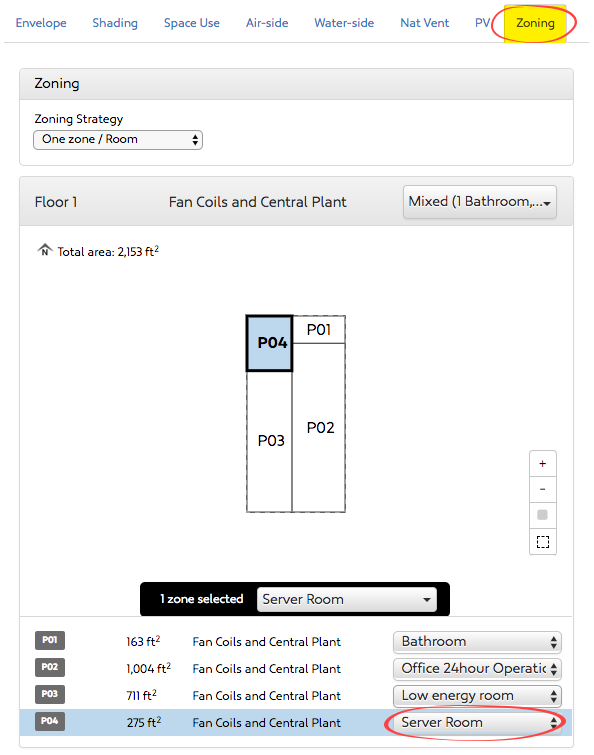This screenshot has width=594, height=755.
Task: Switch to the Envelope tab
Action: point(41,23)
